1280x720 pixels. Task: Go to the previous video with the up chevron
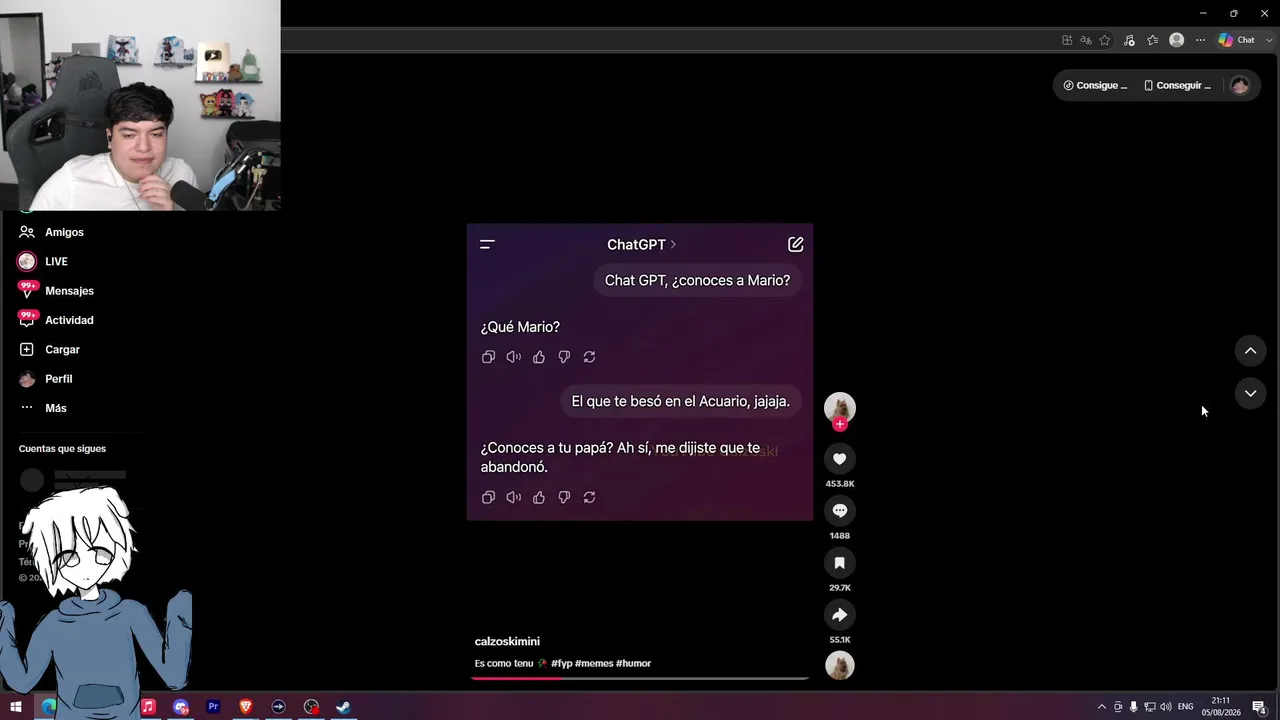pos(1250,351)
